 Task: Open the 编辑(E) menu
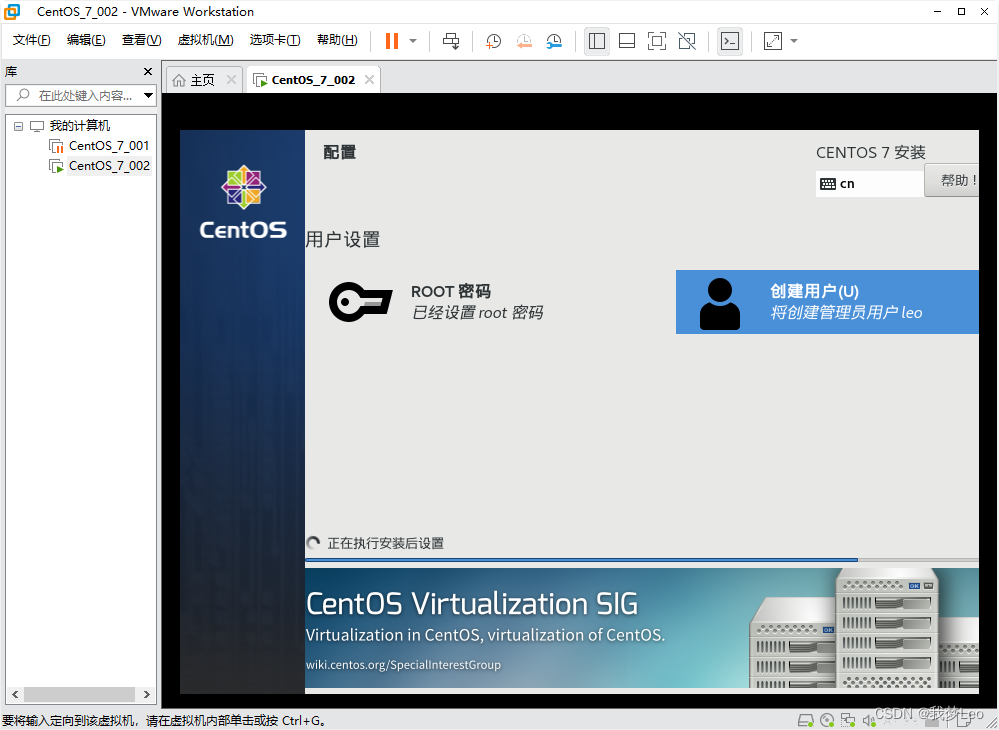pyautogui.click(x=86, y=40)
